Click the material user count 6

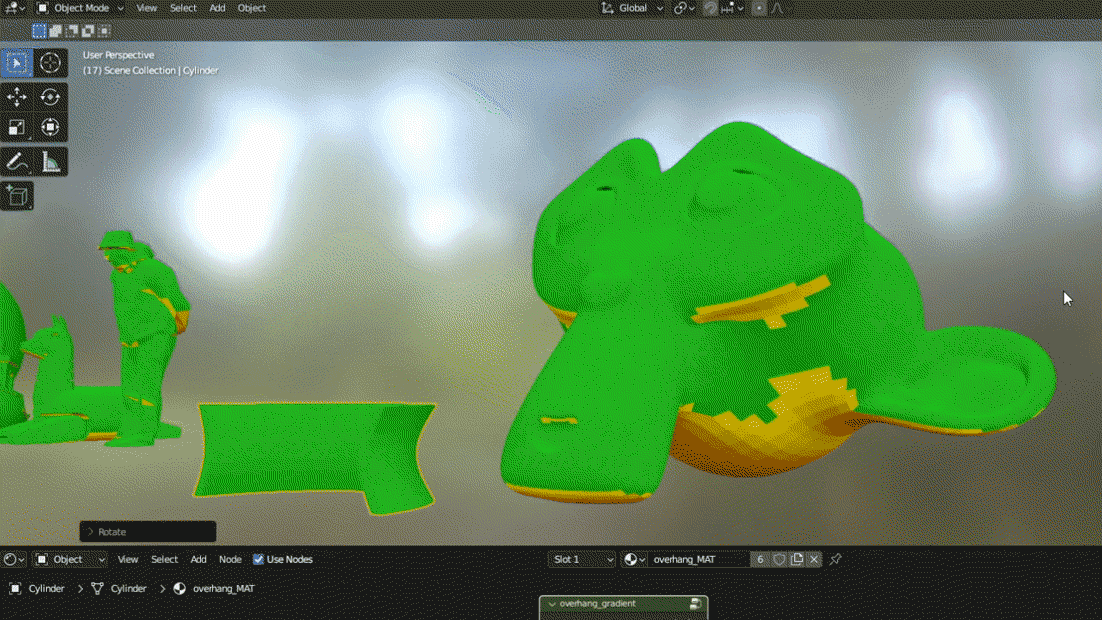click(760, 560)
